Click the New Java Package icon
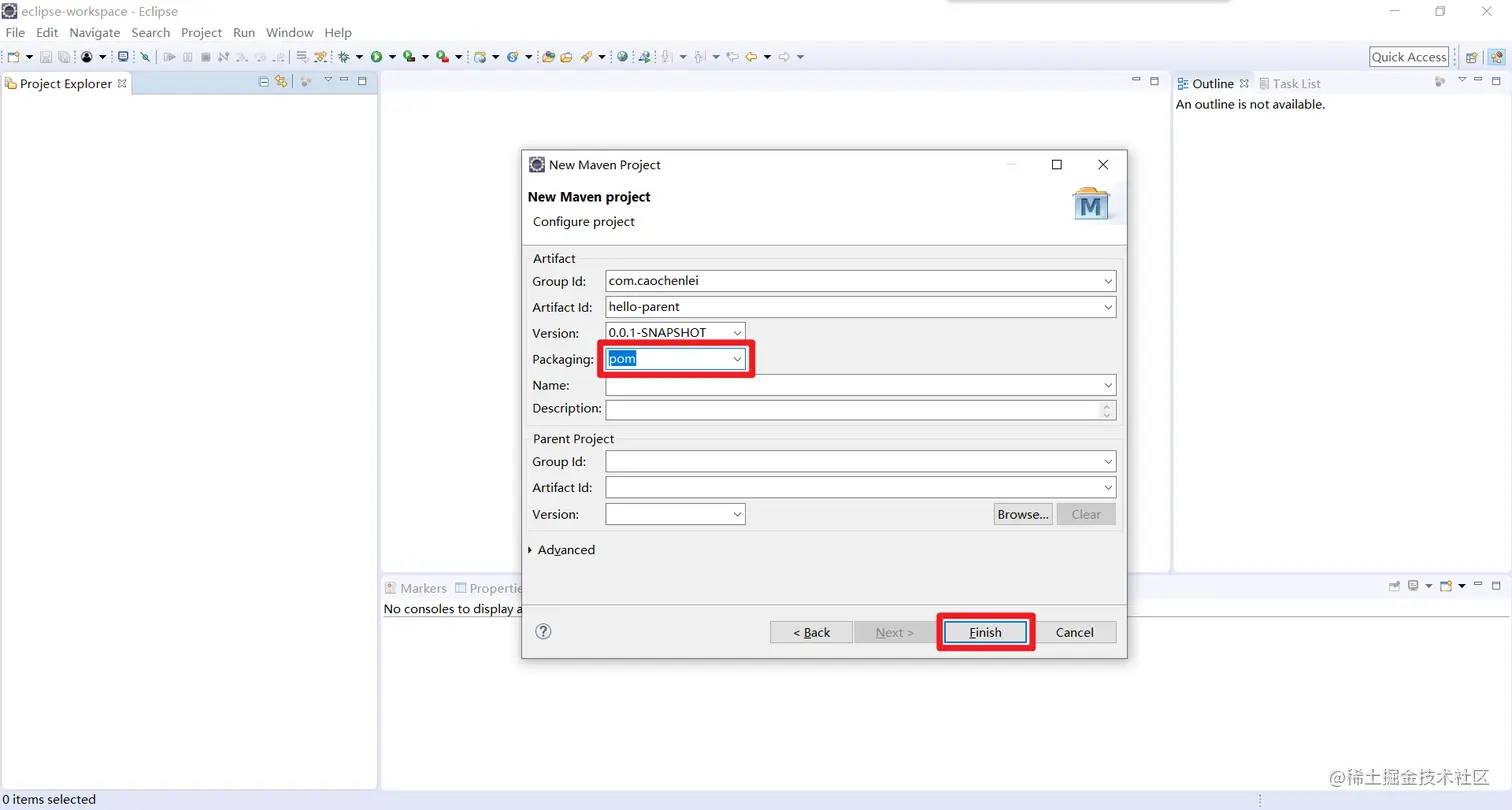This screenshot has height=810, width=1512. coord(480,57)
